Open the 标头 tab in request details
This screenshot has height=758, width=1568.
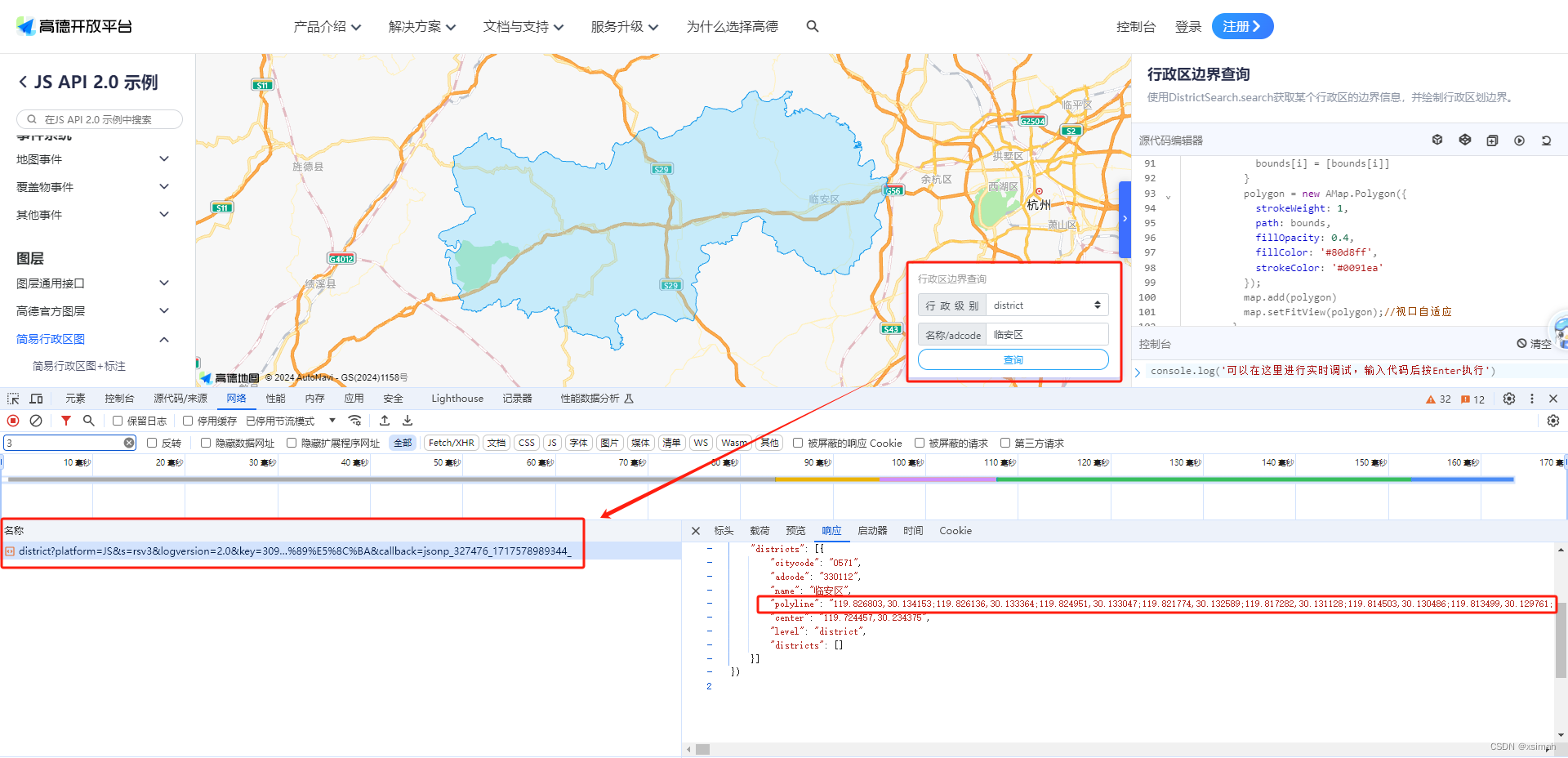pos(724,531)
